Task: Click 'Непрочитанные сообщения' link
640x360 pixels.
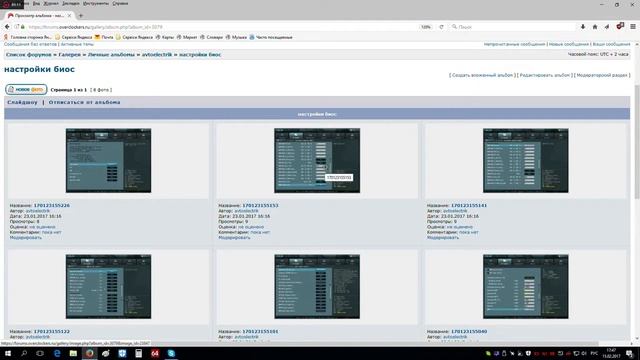Action: pyautogui.click(x=514, y=44)
